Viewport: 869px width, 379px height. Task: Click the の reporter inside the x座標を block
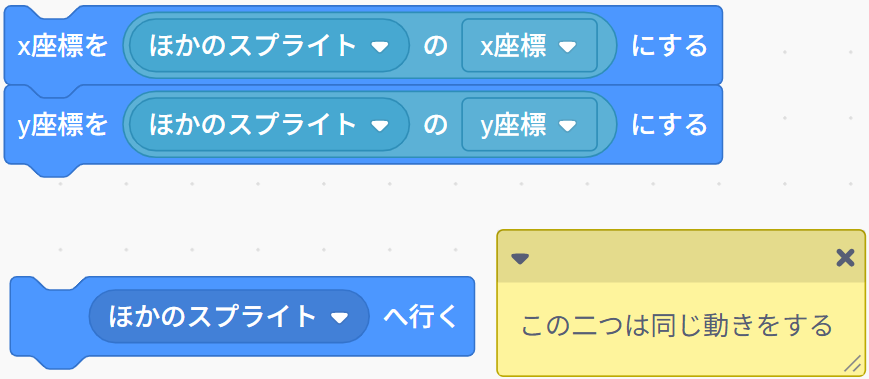point(435,46)
